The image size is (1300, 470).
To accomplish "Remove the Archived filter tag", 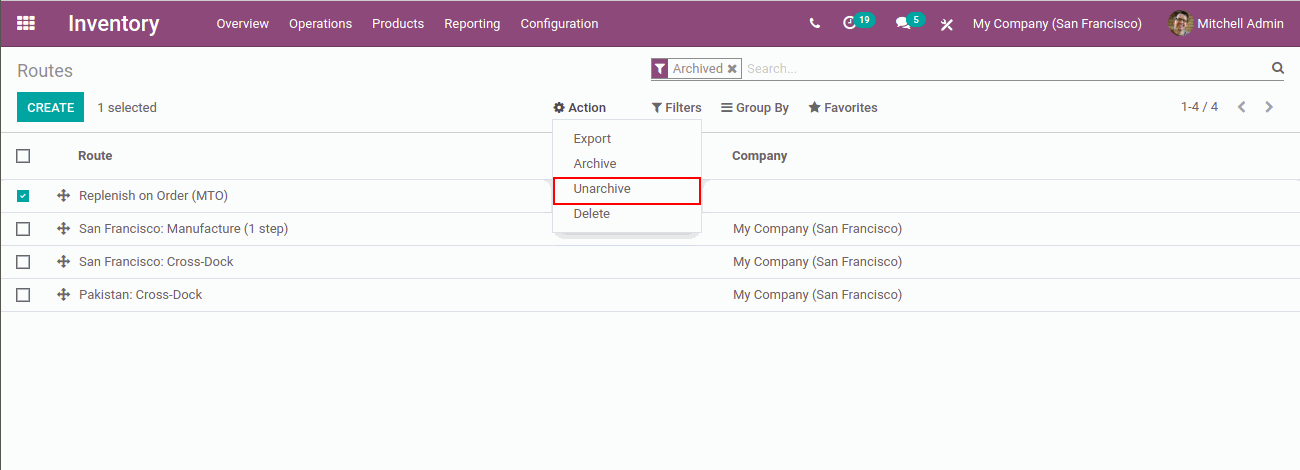I will point(732,69).
